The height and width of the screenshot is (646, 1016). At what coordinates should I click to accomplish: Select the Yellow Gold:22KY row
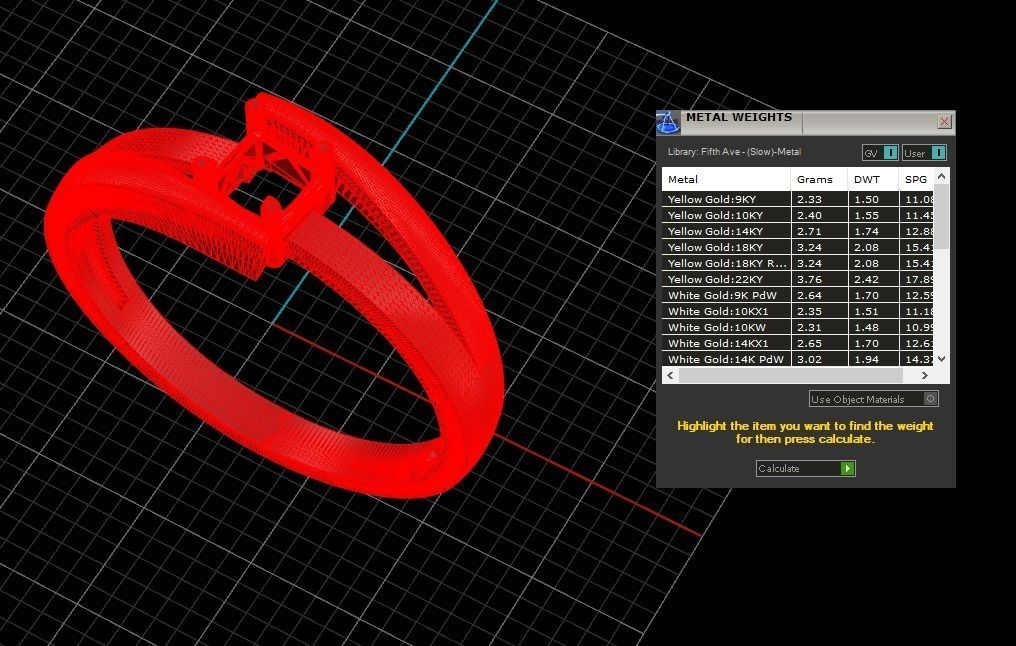coord(798,279)
